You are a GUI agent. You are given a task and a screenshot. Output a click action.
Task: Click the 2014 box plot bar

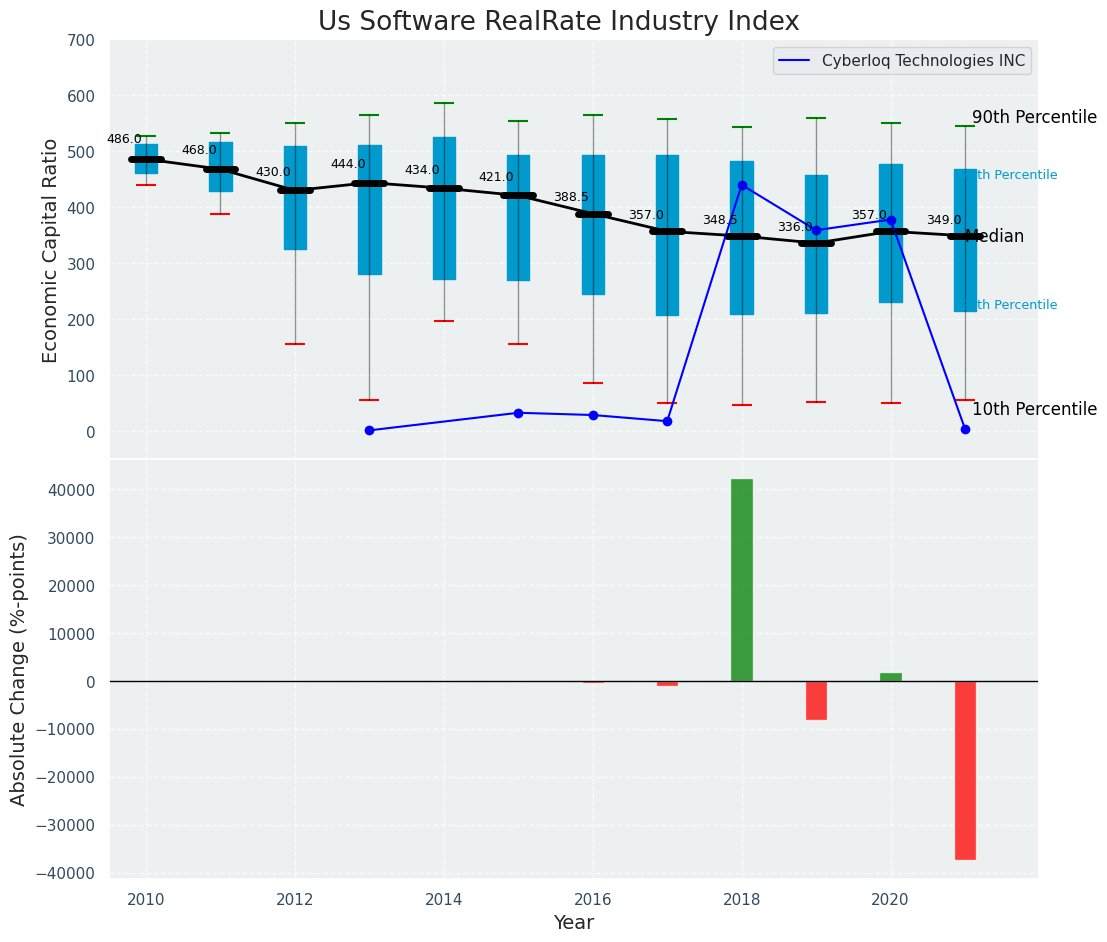click(x=444, y=208)
